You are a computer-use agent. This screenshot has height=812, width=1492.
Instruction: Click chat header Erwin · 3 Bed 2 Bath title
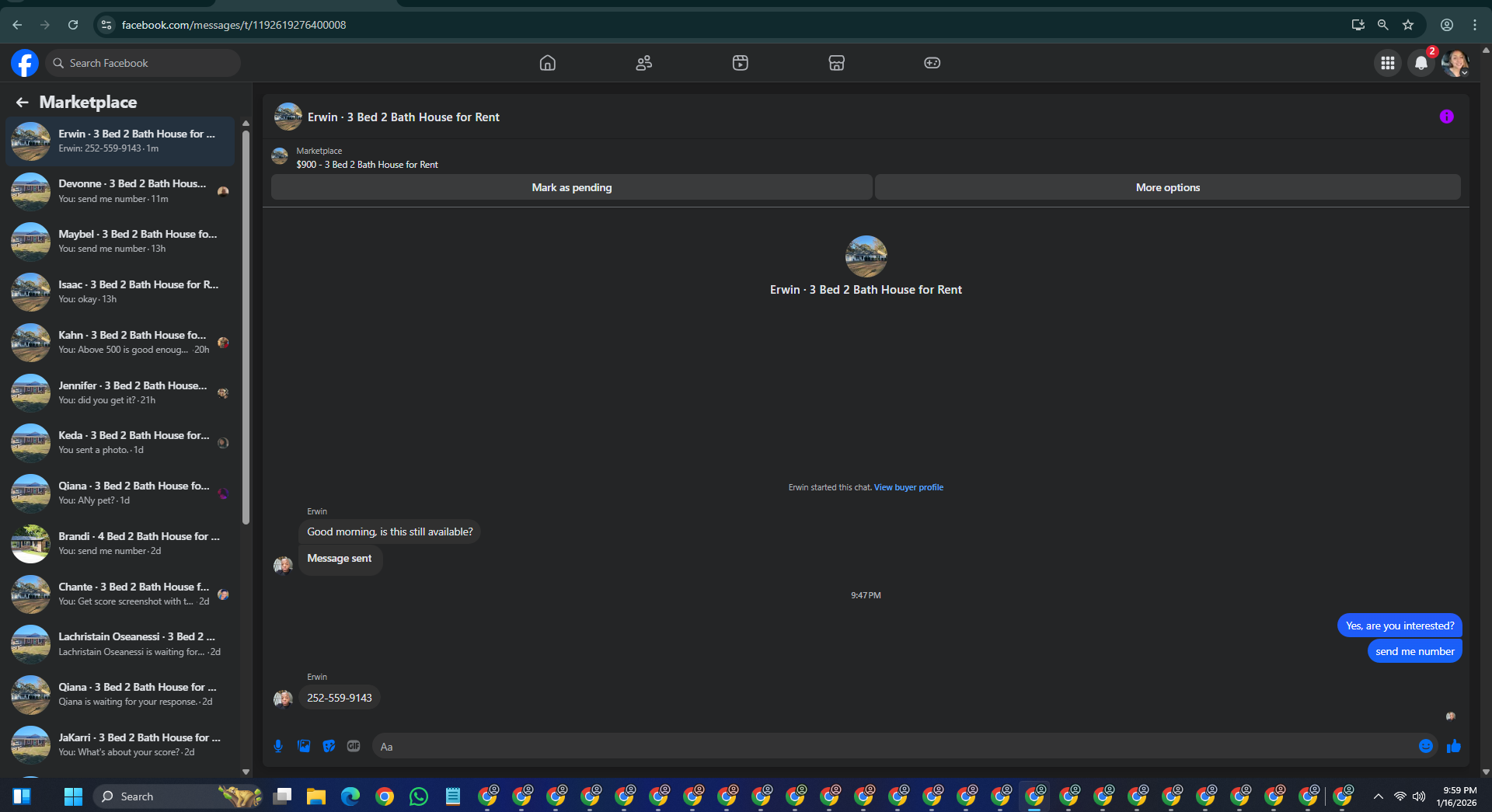pos(403,117)
